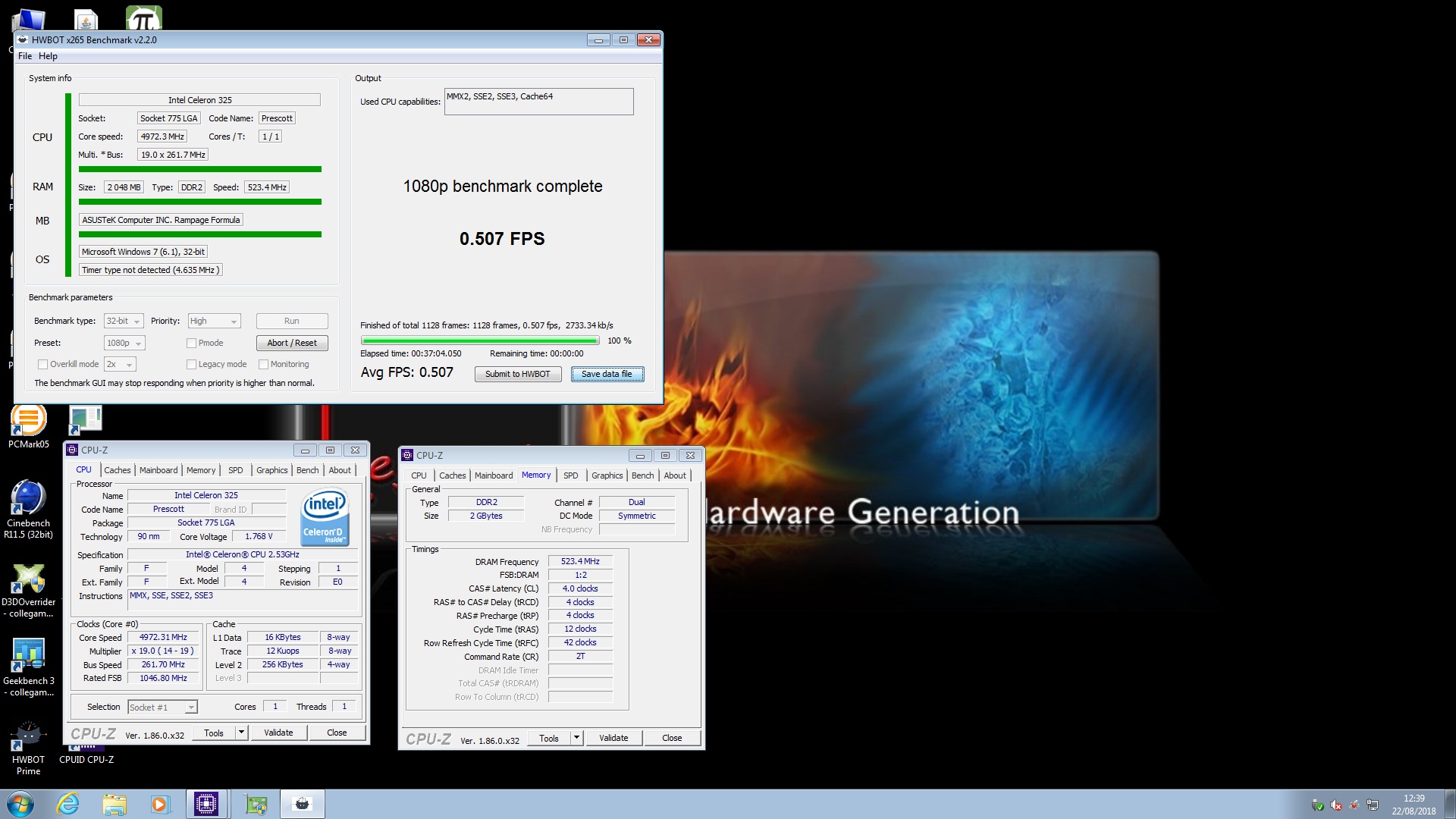The height and width of the screenshot is (819, 1456).
Task: Click Abort / Reset button
Action: [x=292, y=343]
